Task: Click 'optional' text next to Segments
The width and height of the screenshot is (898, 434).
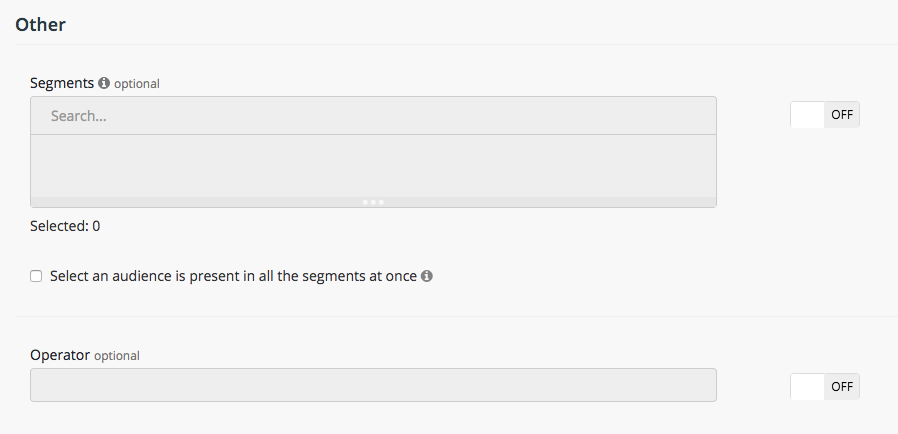Action: (x=137, y=84)
